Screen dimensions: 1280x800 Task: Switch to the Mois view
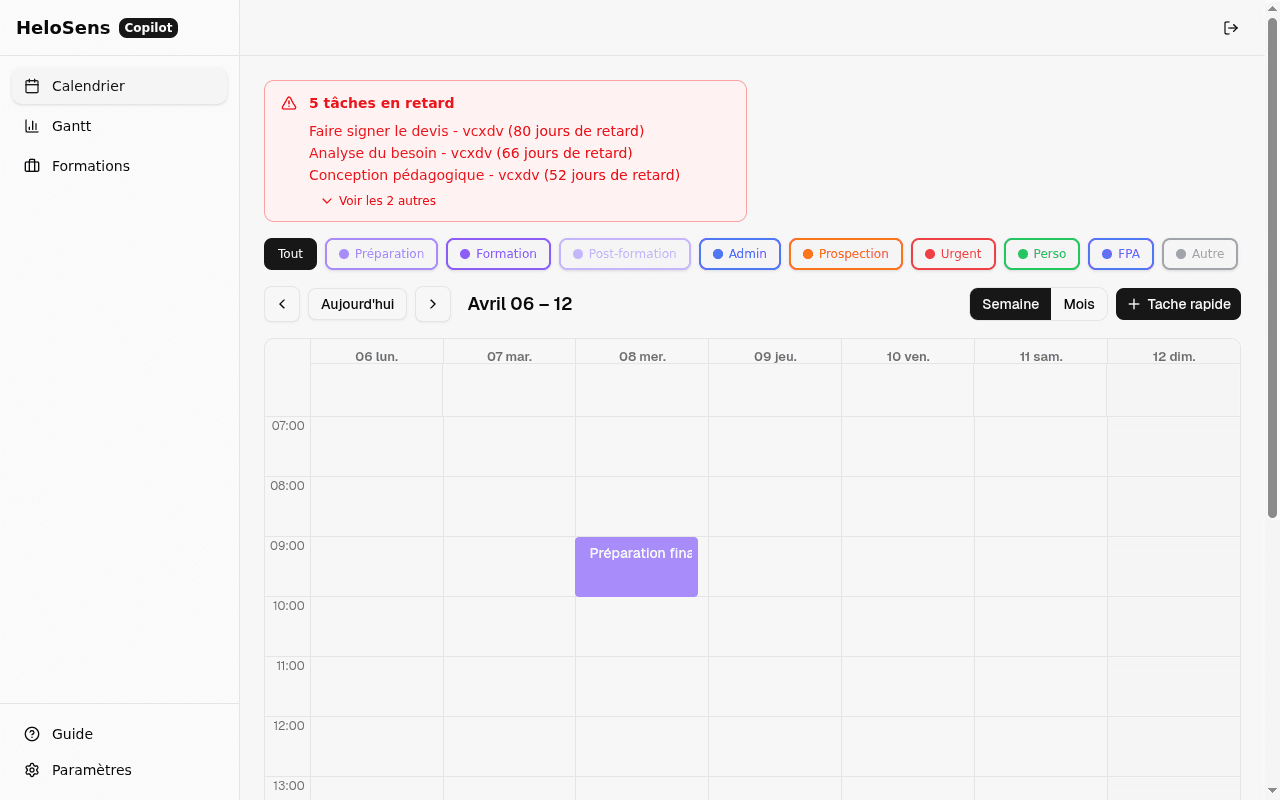(1078, 304)
